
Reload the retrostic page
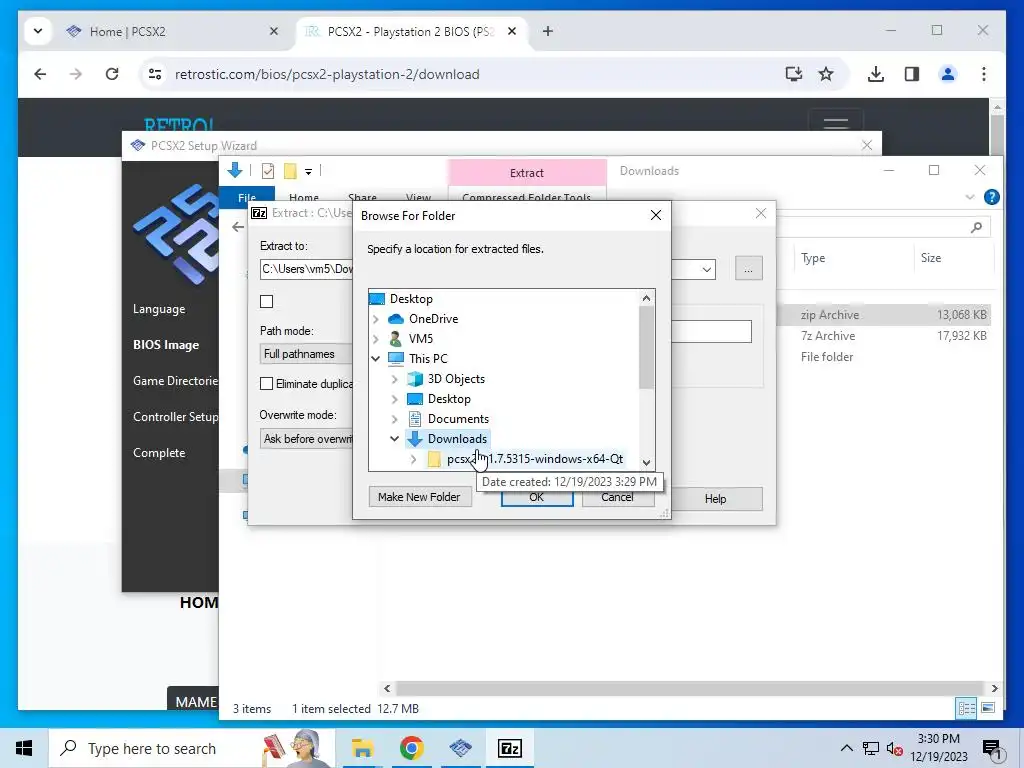coord(112,74)
